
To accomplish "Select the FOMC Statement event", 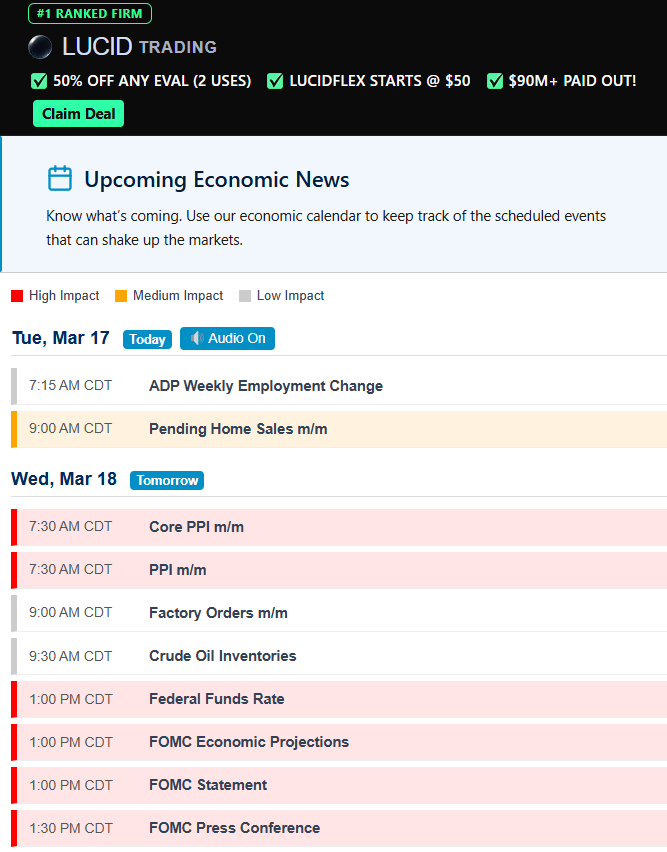I will [x=339, y=785].
